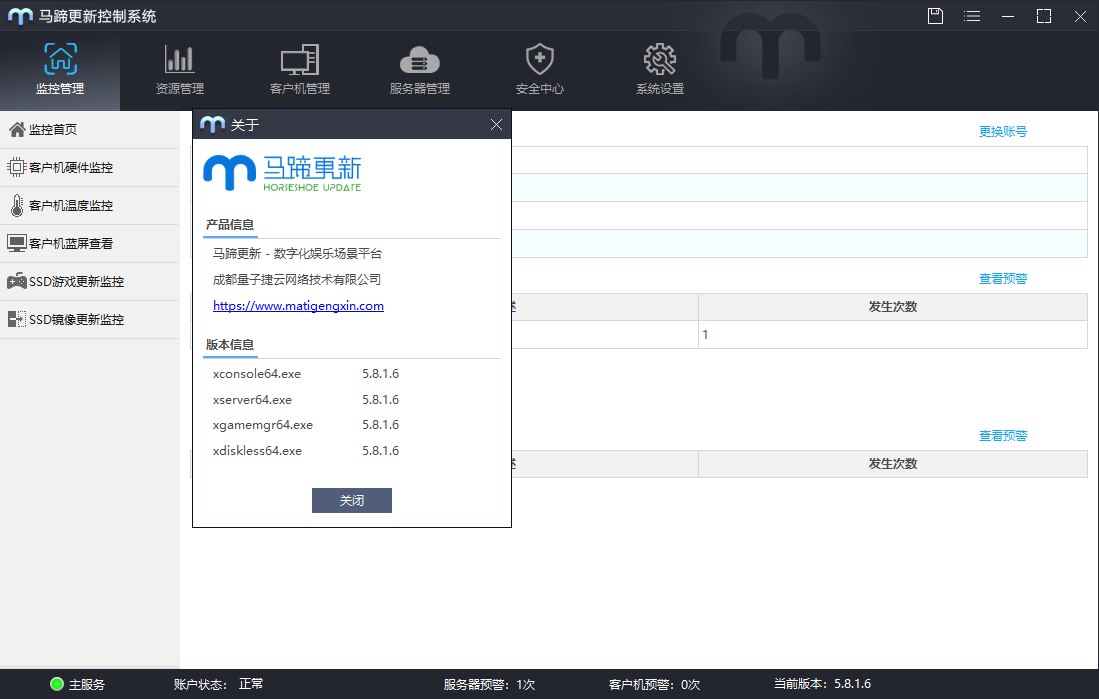Click the chip icon beside 客户机硬件监控
Screen dimensions: 1099x699
coord(17,167)
